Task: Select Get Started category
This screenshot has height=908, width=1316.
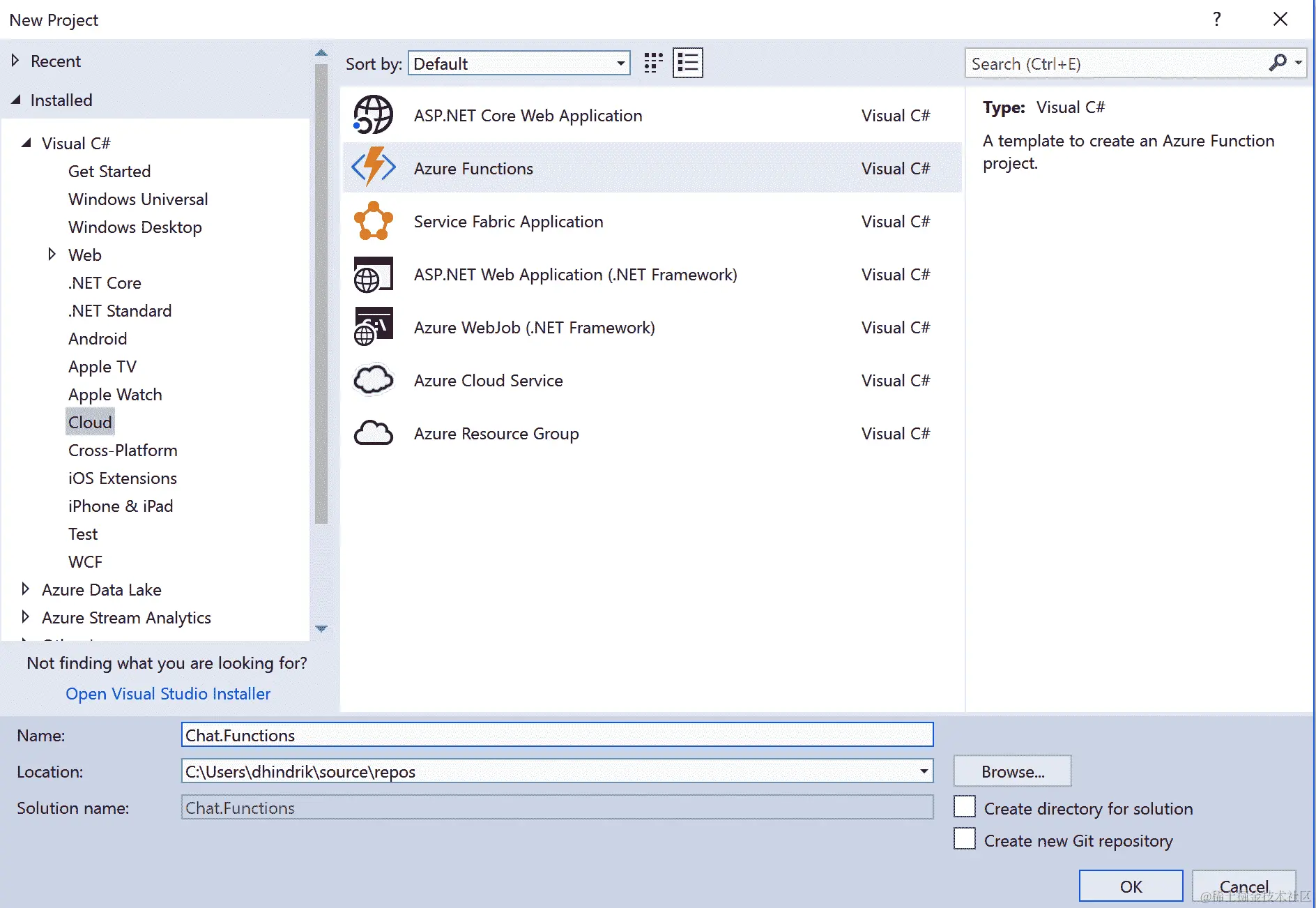Action: tap(109, 171)
